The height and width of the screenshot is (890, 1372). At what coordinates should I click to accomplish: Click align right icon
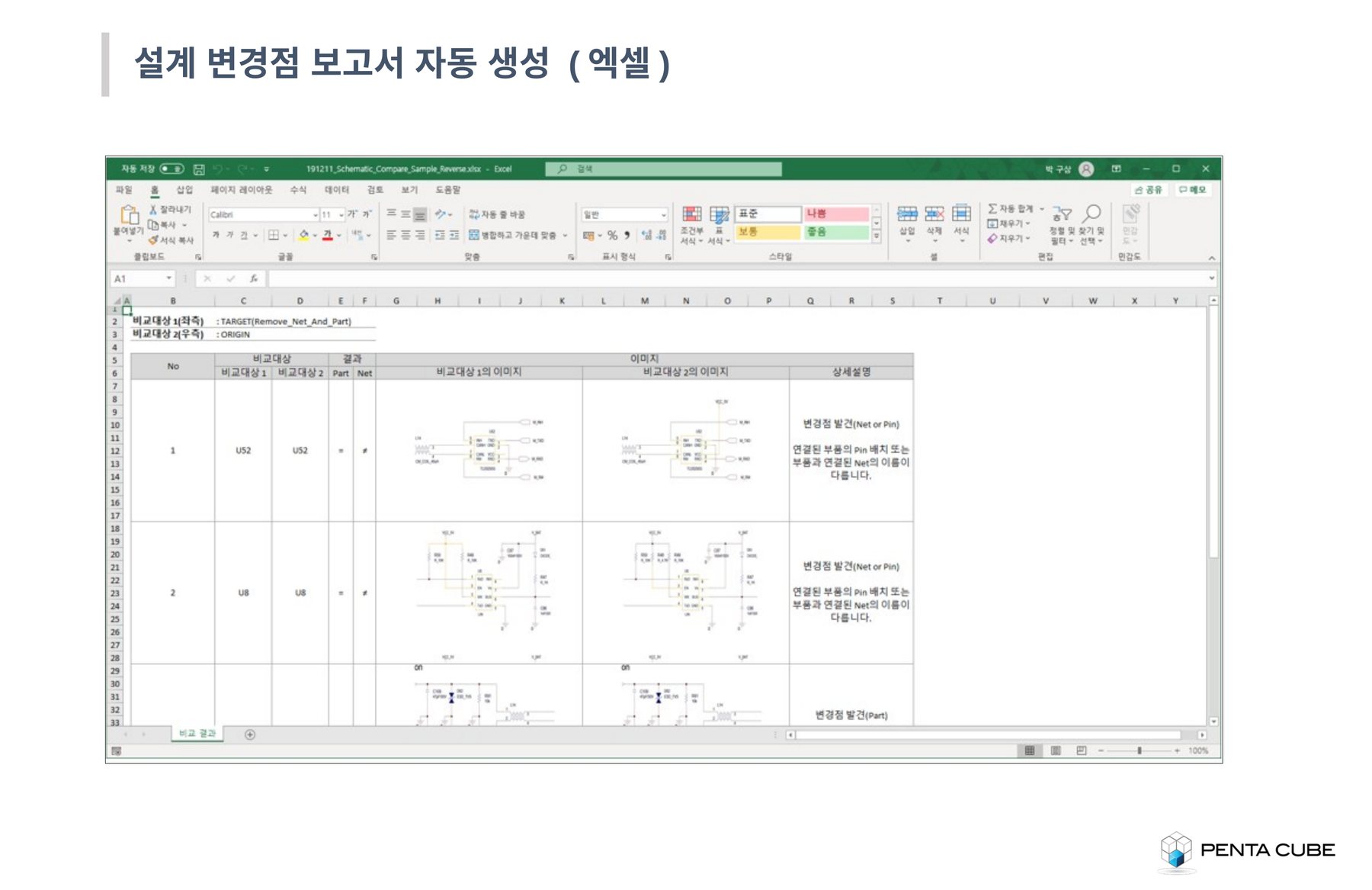coord(420,235)
